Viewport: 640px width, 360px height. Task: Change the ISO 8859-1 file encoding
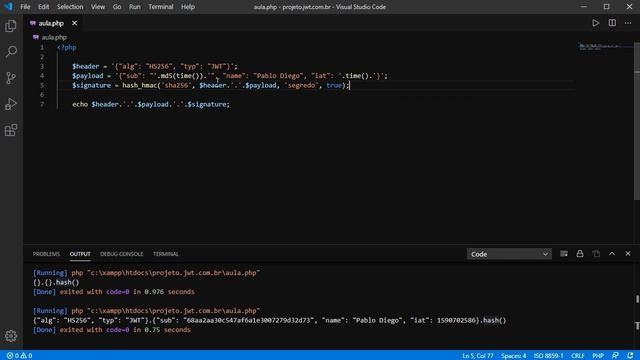tap(548, 356)
